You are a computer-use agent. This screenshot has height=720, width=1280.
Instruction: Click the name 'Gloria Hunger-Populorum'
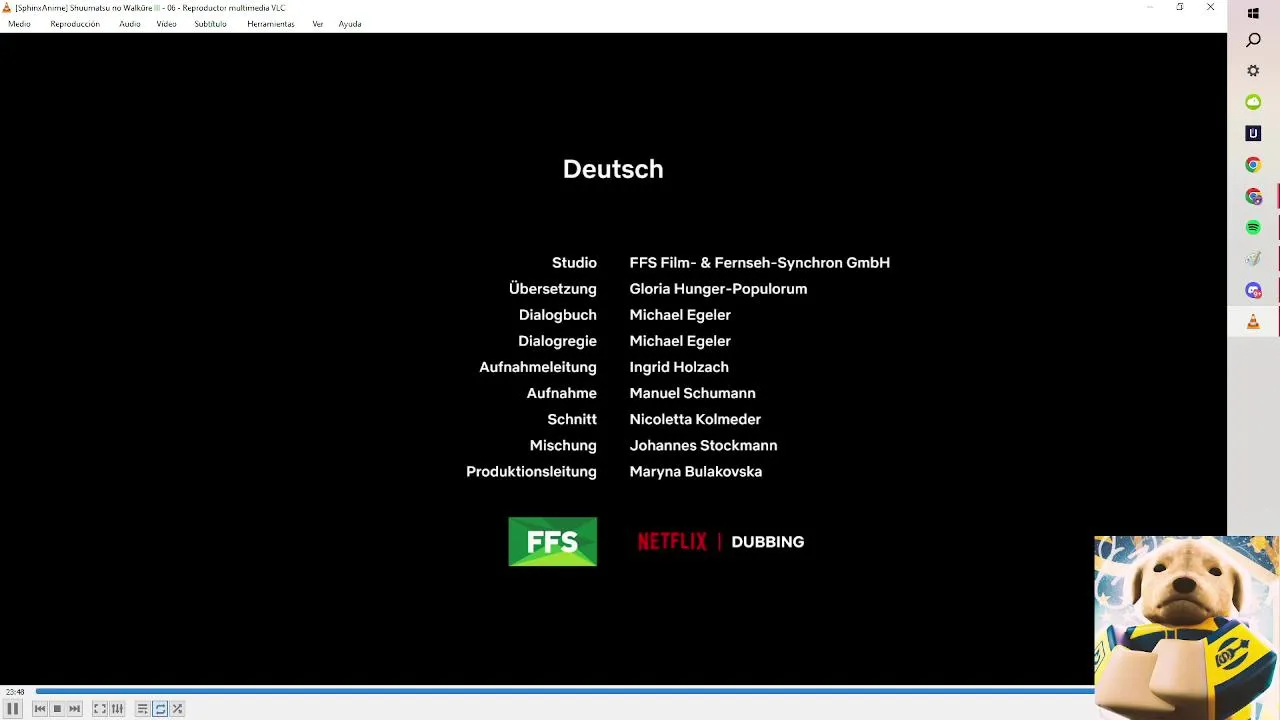tap(718, 289)
